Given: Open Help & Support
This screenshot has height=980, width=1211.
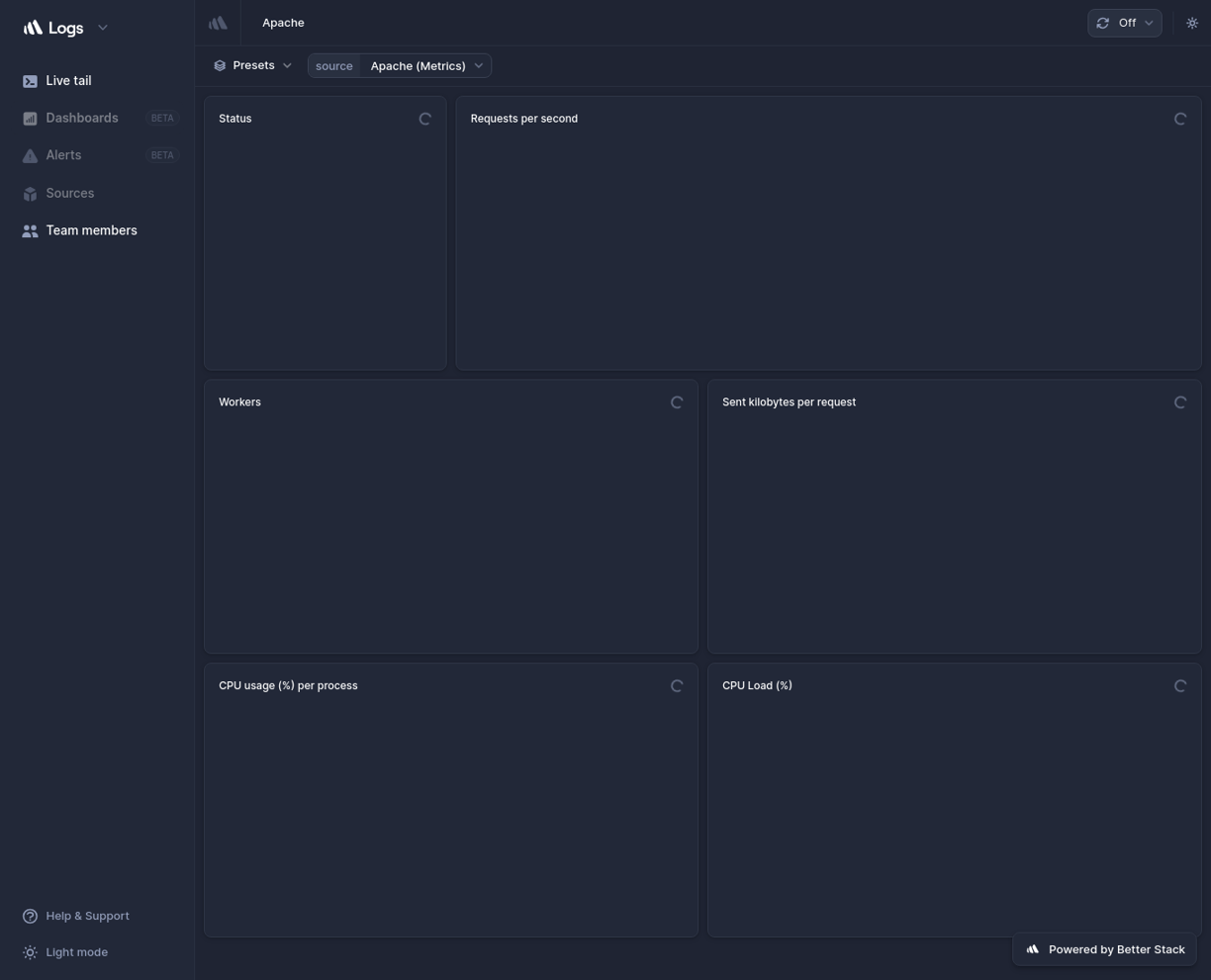Looking at the screenshot, I should tap(87, 915).
